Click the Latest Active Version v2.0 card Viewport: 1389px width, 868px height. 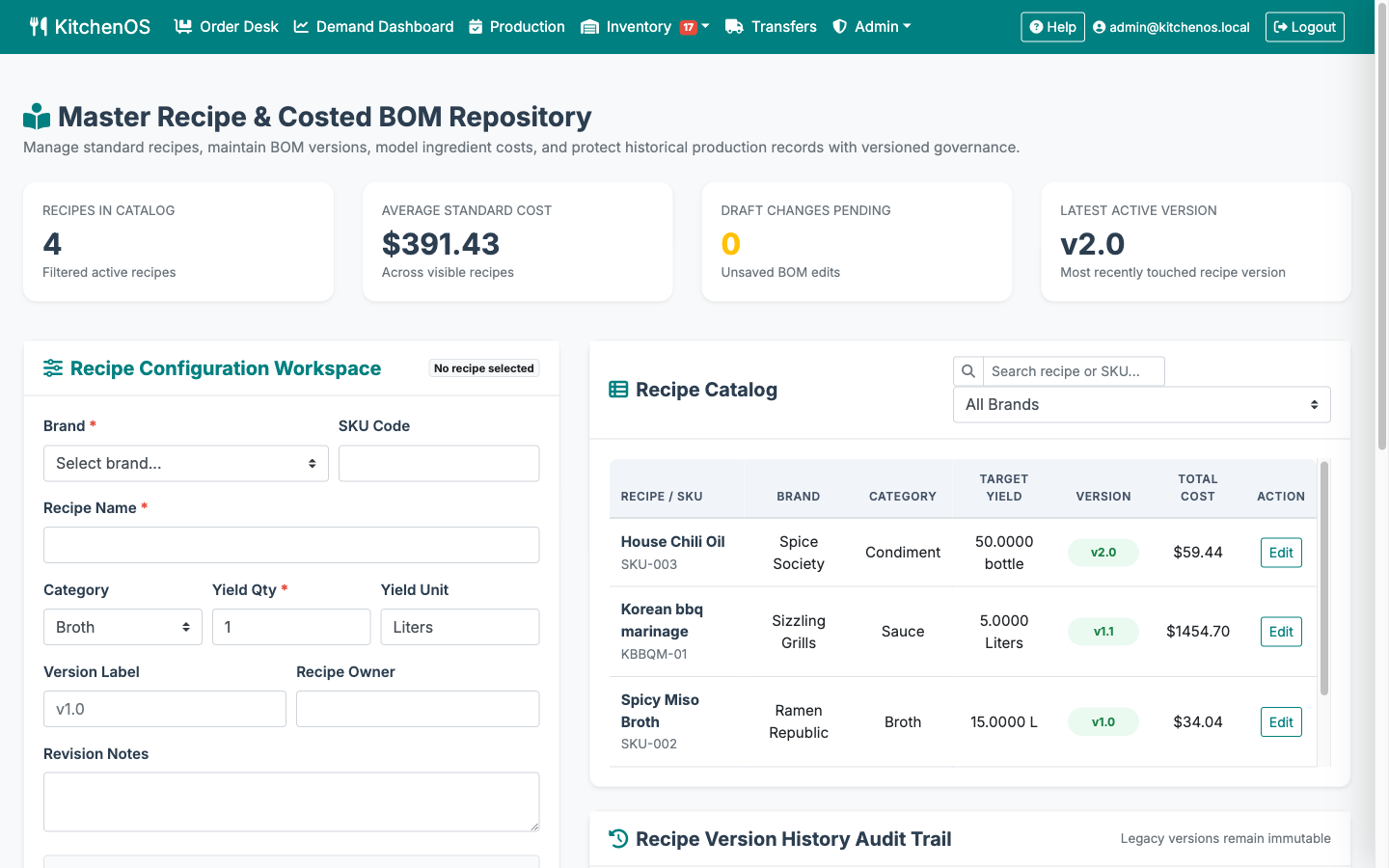coord(1196,242)
